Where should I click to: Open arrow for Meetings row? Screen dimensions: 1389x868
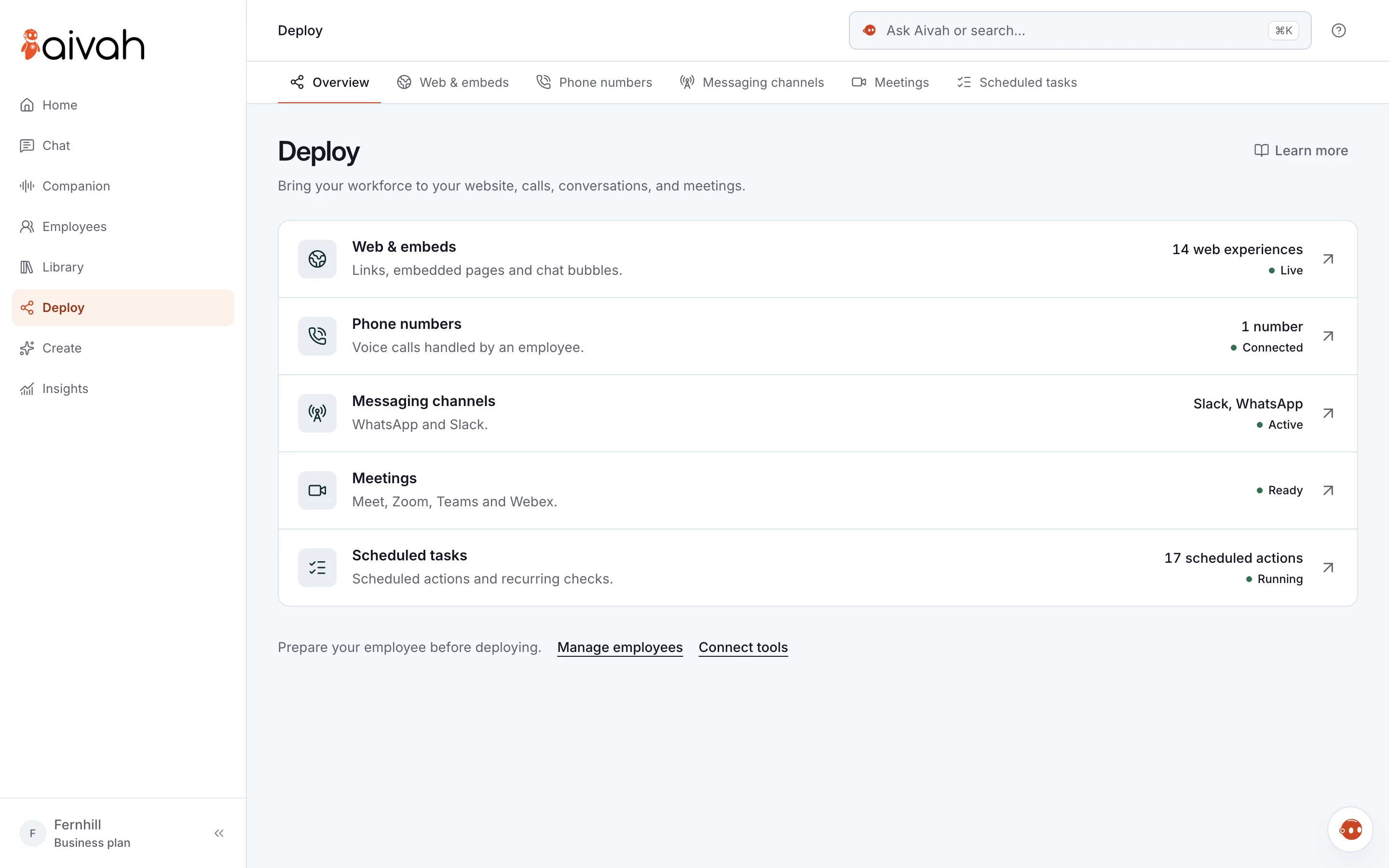pos(1328,490)
